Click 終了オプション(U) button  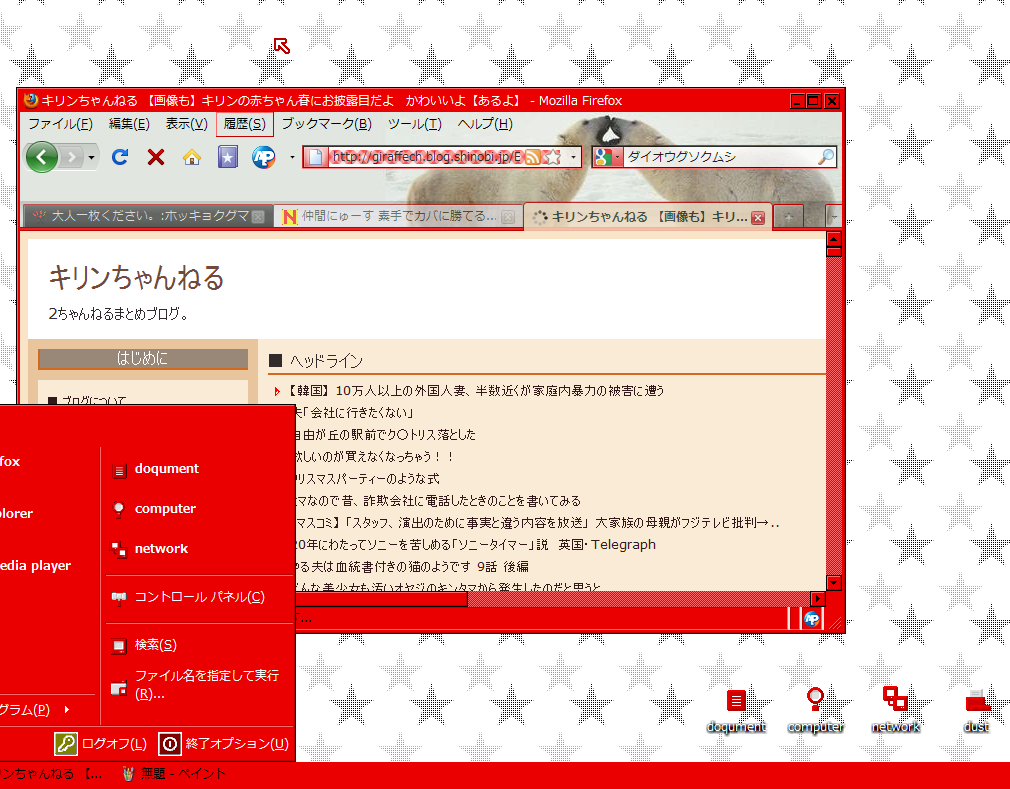(224, 744)
